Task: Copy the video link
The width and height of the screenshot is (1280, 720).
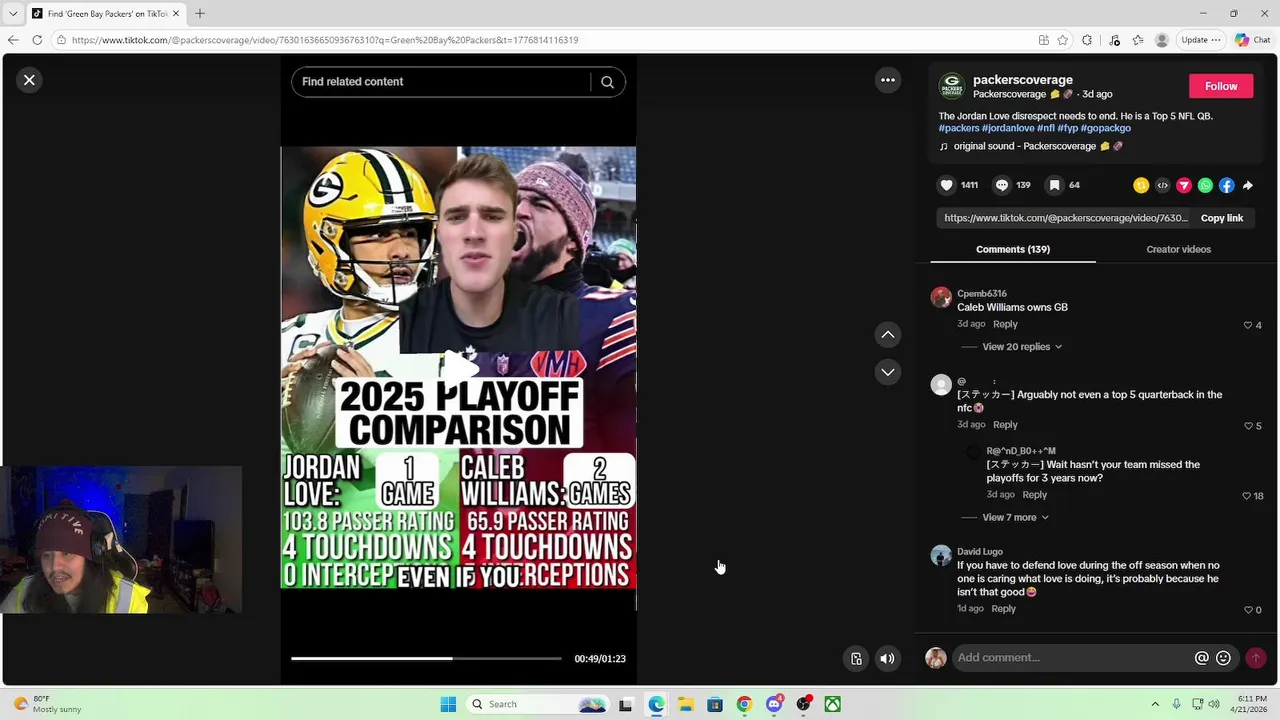Action: tap(1221, 218)
